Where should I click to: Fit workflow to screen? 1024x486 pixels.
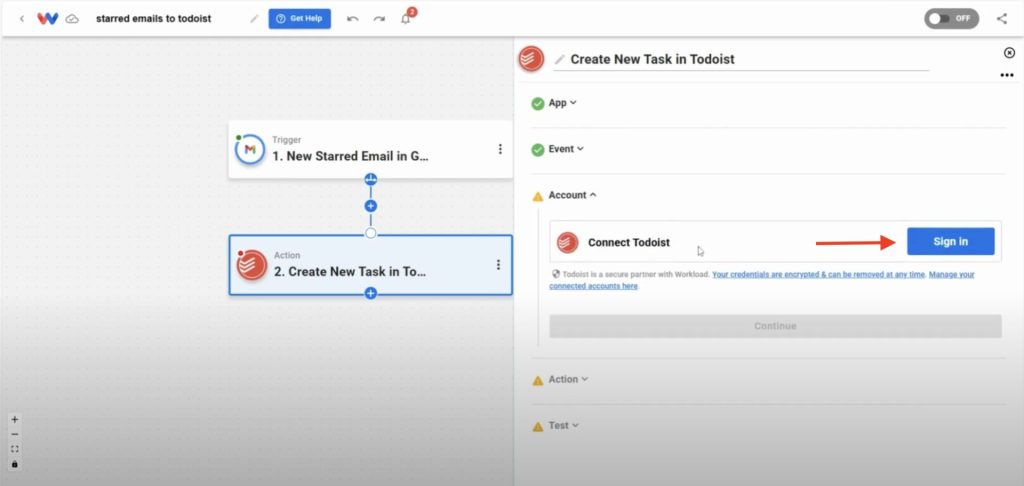point(15,449)
